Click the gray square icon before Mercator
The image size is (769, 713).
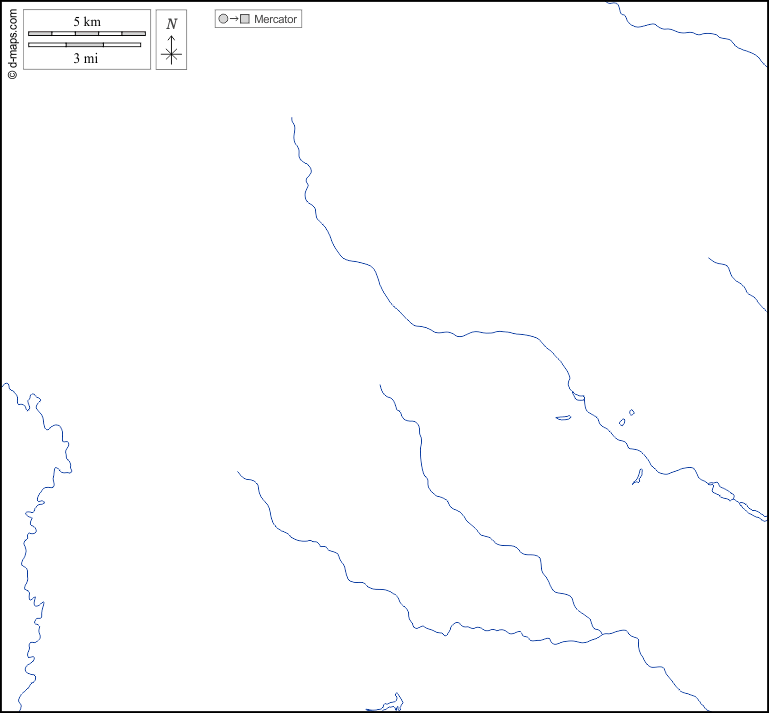tap(245, 19)
